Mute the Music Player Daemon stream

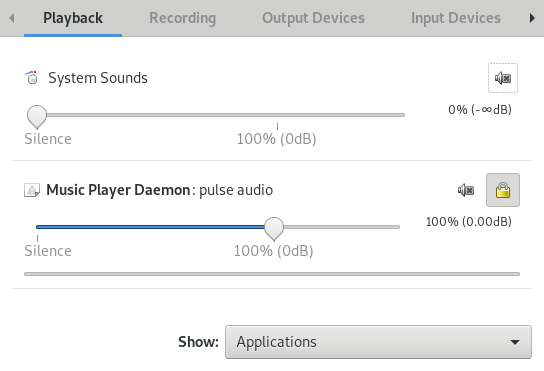[466, 190]
